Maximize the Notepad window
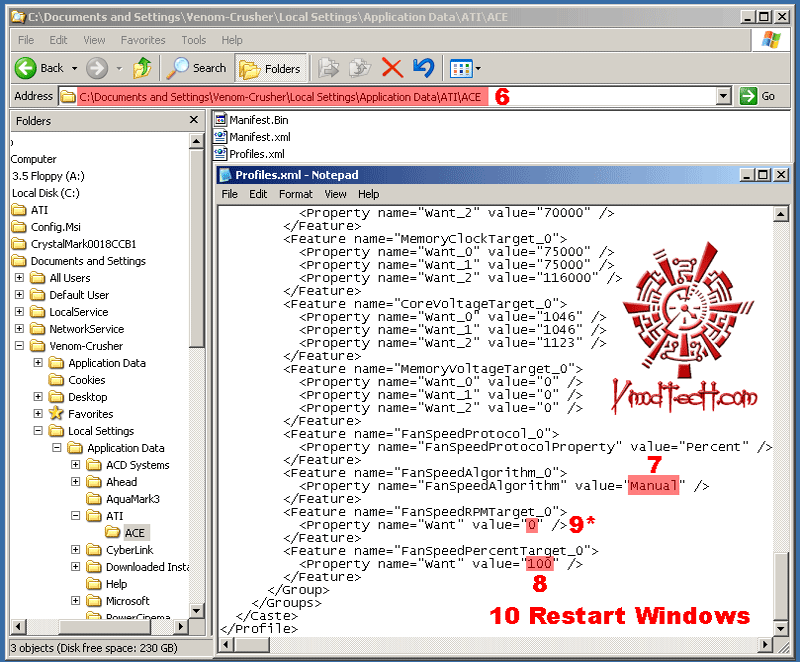 [763, 175]
